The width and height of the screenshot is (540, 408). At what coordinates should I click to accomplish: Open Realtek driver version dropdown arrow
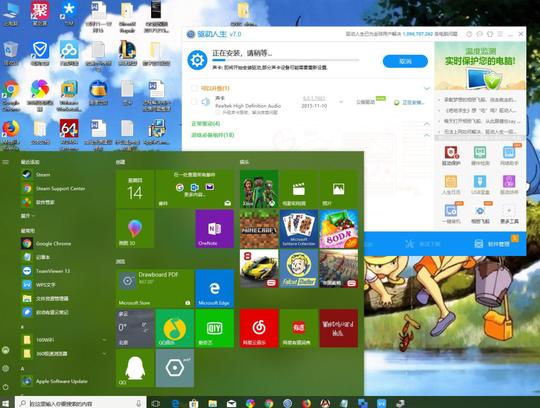click(341, 102)
